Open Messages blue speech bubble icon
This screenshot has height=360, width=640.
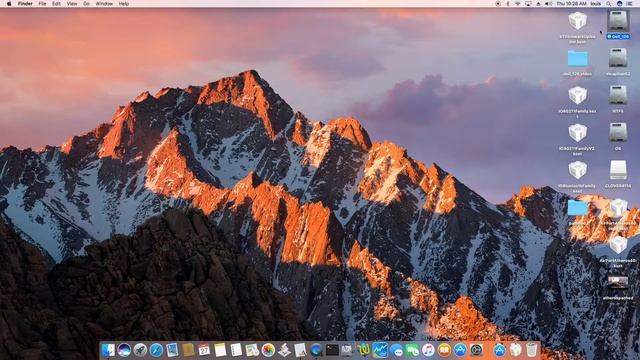[396, 350]
